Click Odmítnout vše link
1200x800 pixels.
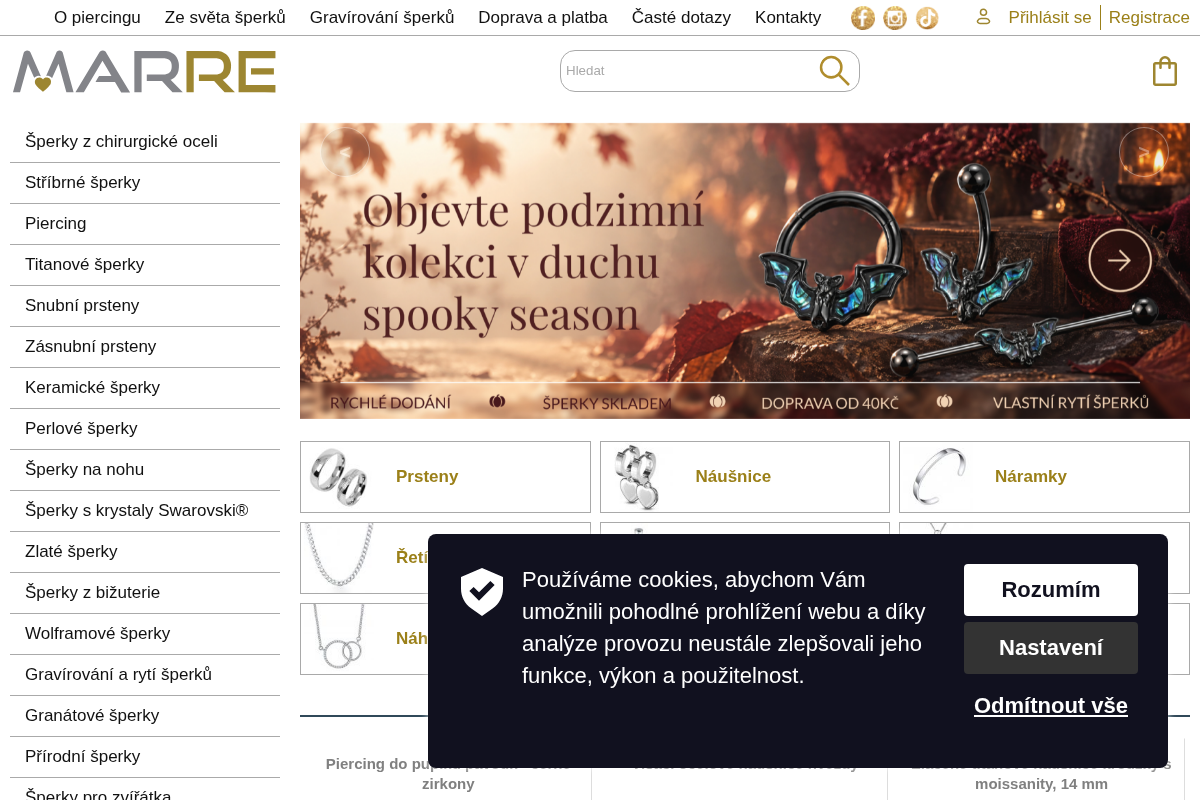1051,706
